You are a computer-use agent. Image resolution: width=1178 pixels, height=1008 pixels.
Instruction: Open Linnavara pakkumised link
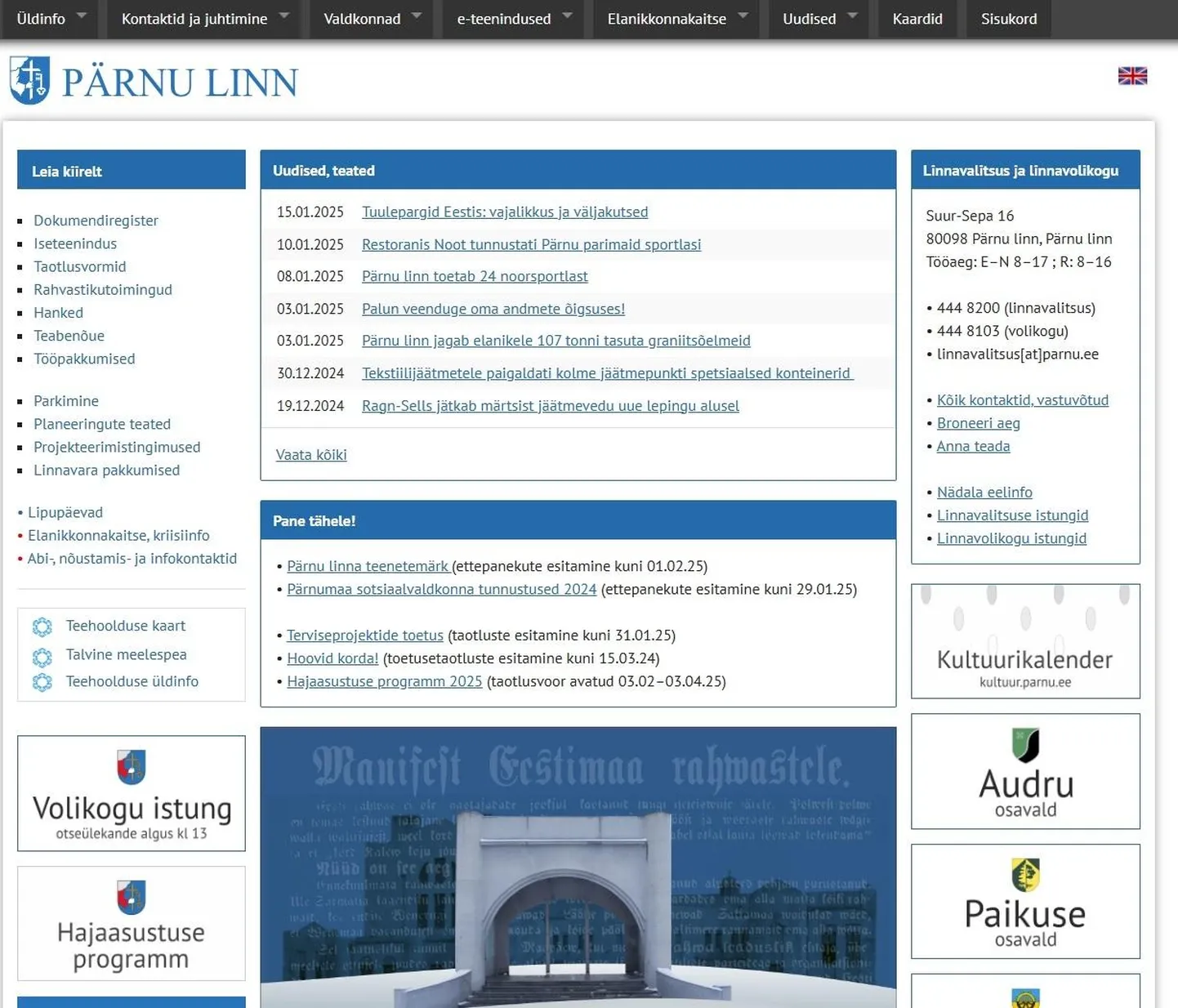tap(106, 470)
